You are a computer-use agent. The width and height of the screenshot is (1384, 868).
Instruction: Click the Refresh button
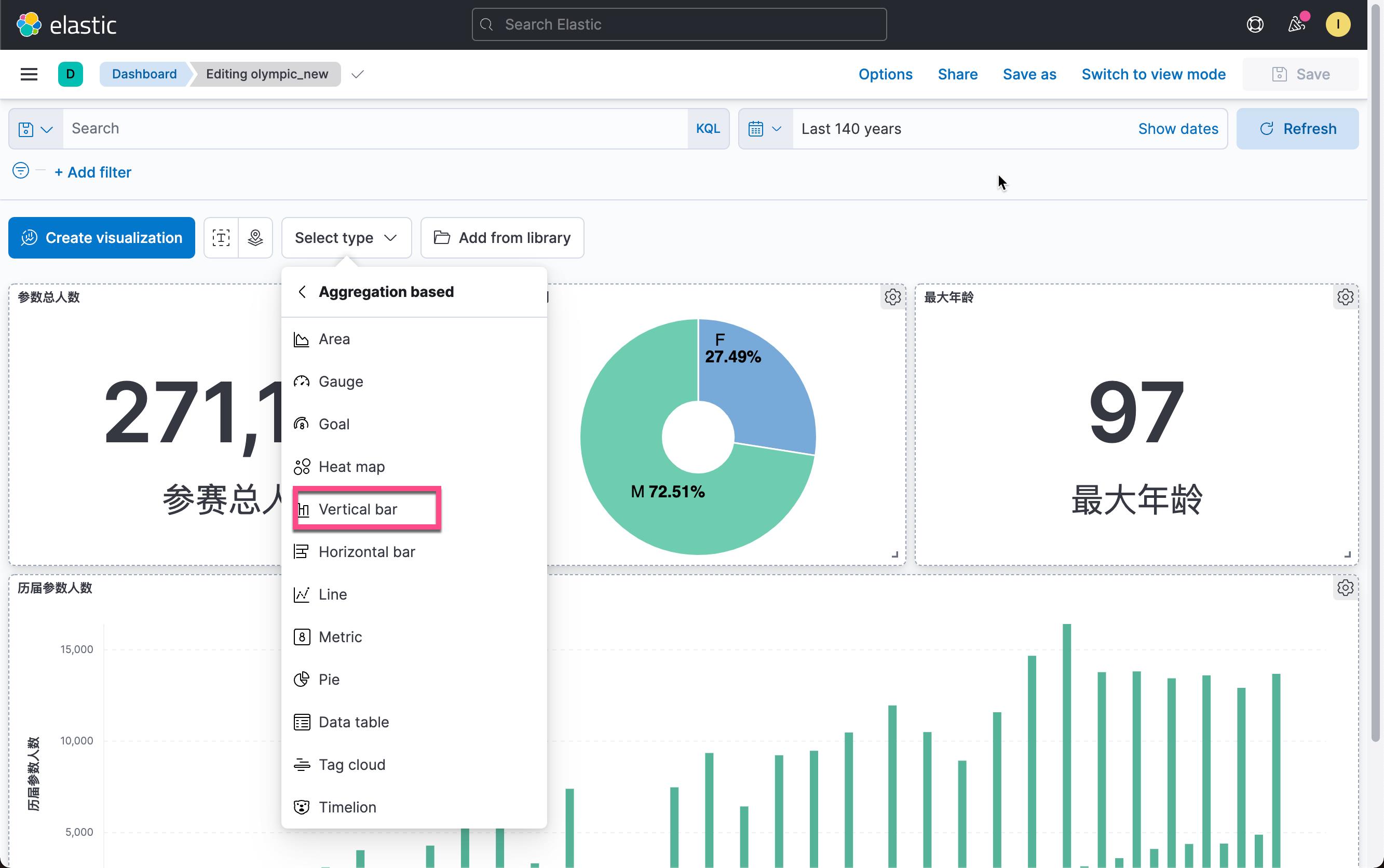pyautogui.click(x=1297, y=129)
